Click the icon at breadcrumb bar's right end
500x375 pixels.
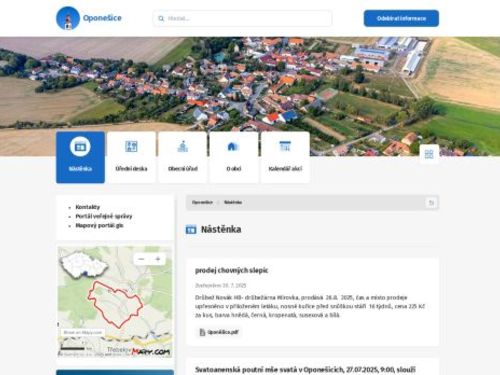point(431,203)
